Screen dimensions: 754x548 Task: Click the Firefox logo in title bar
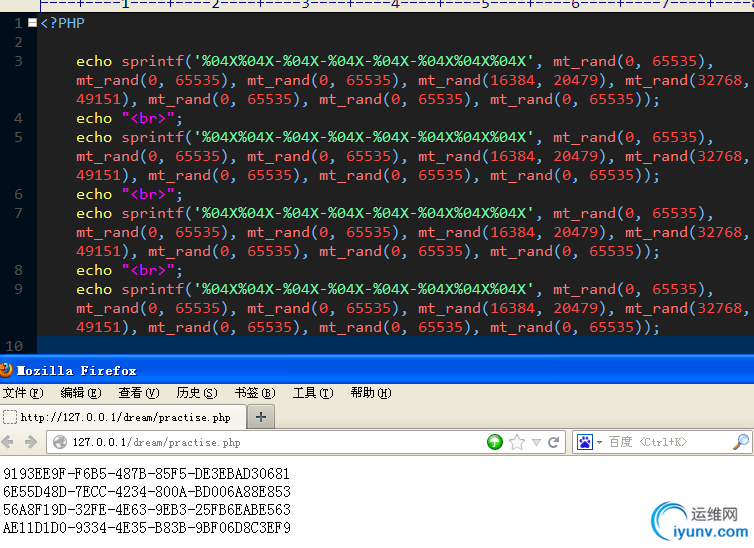point(6,370)
